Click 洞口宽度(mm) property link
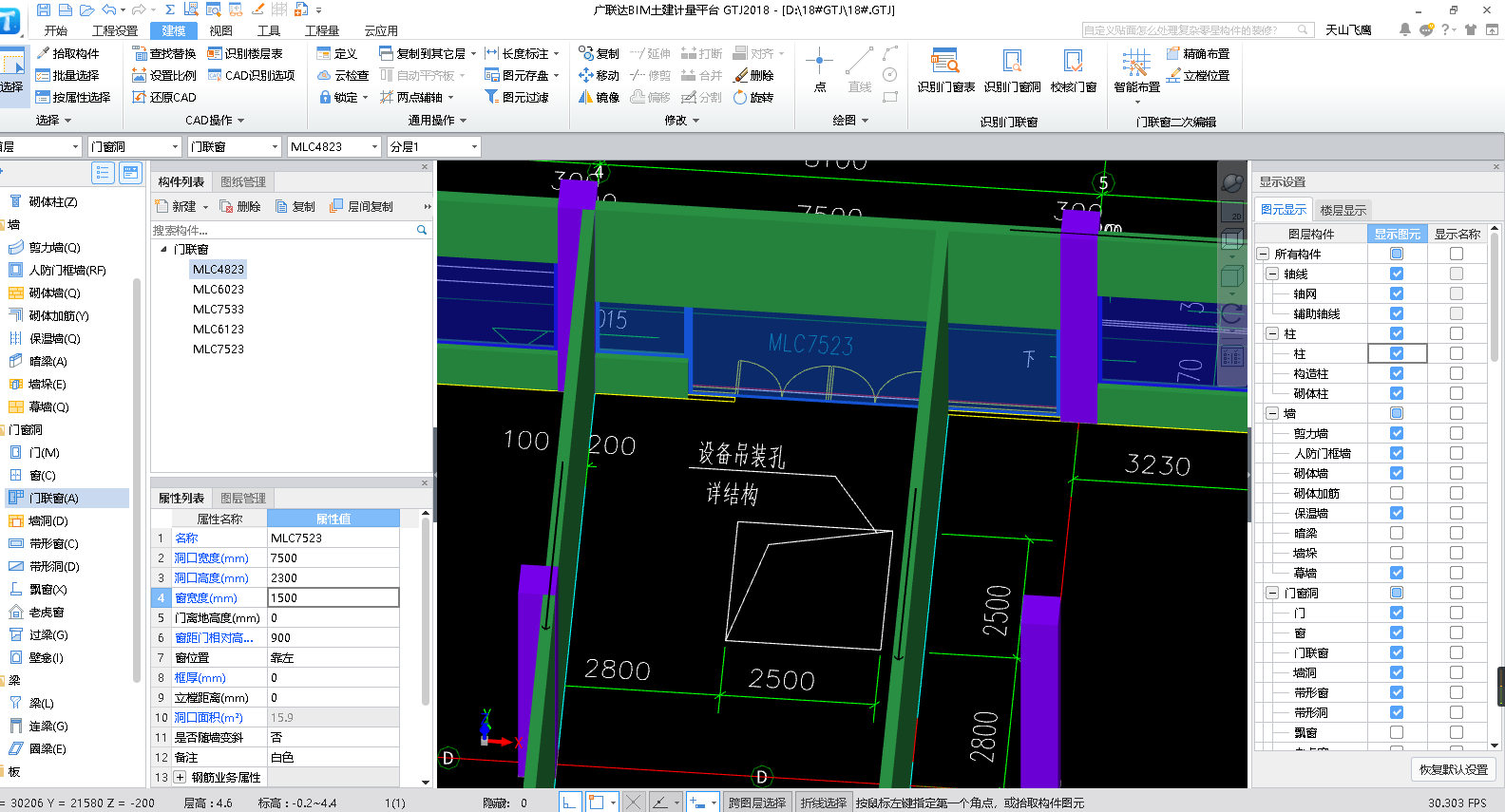Viewport: 1505px width, 812px height. tap(211, 557)
